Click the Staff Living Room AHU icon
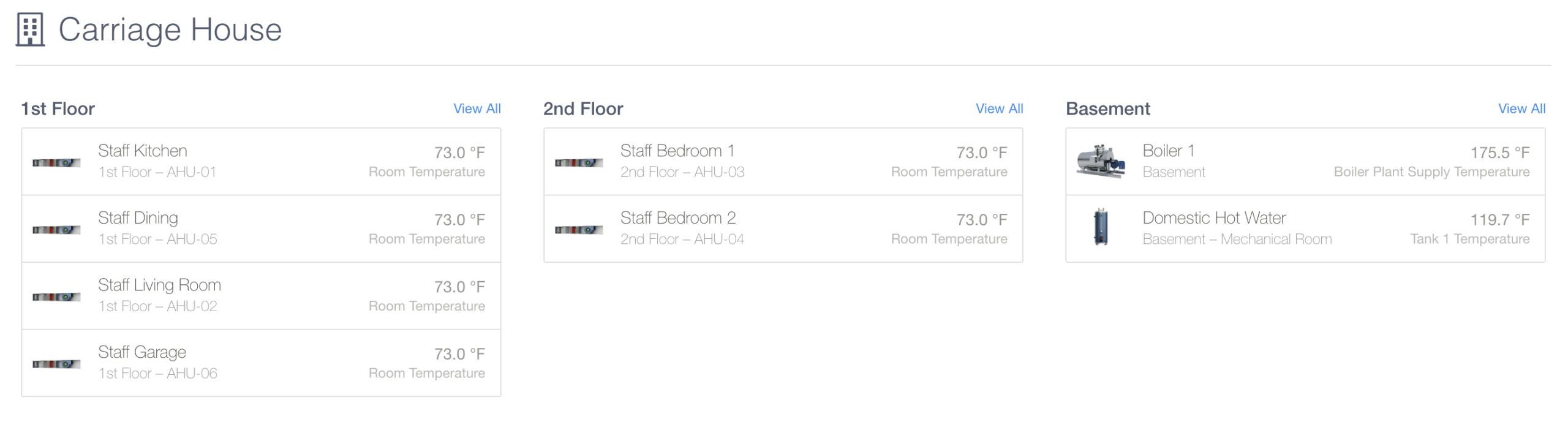This screenshot has width=1568, height=430. (56, 297)
